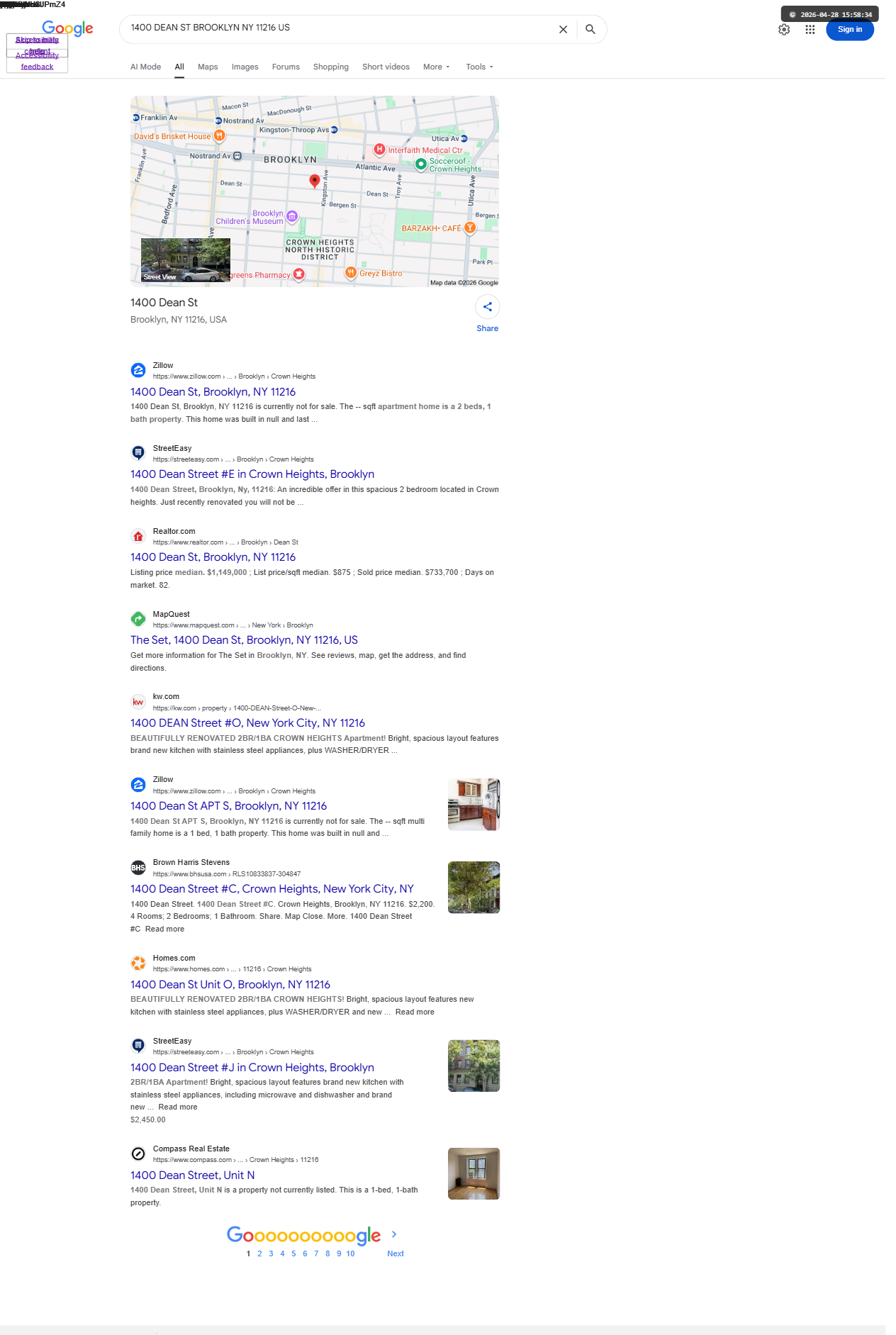Open the Tools dropdown
896x1335 pixels.
click(x=479, y=67)
